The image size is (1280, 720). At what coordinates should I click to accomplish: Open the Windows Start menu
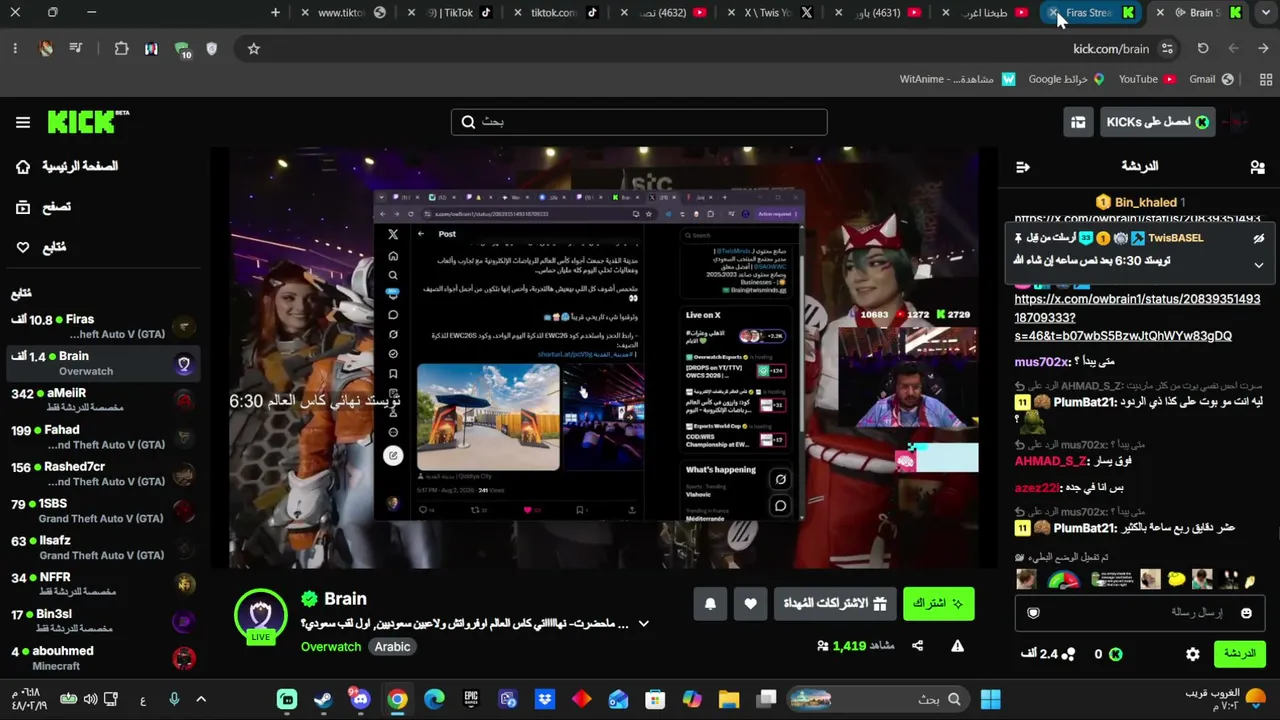tap(991, 699)
